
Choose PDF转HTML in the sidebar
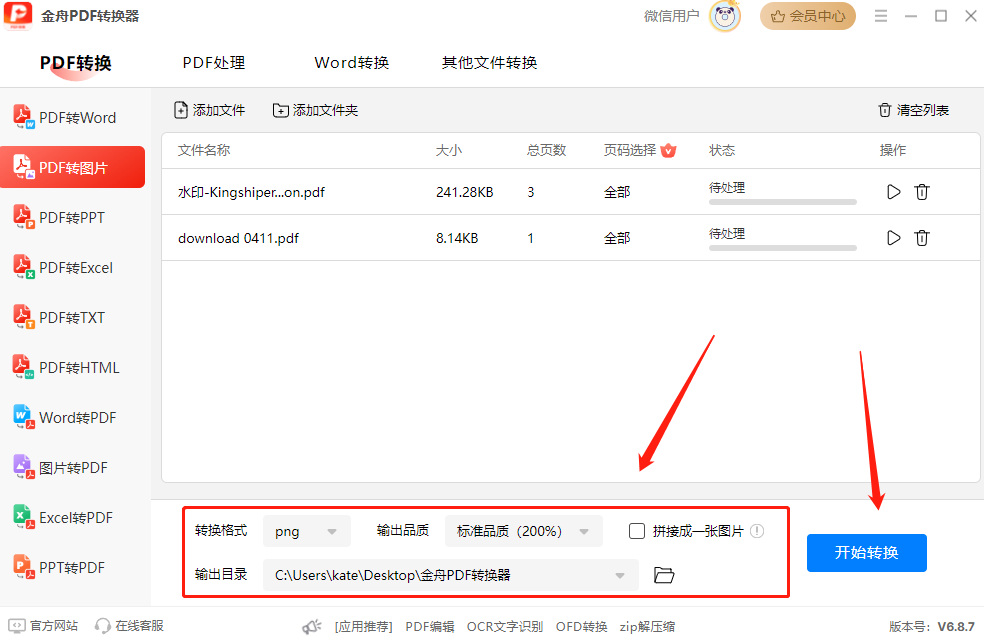[66, 367]
